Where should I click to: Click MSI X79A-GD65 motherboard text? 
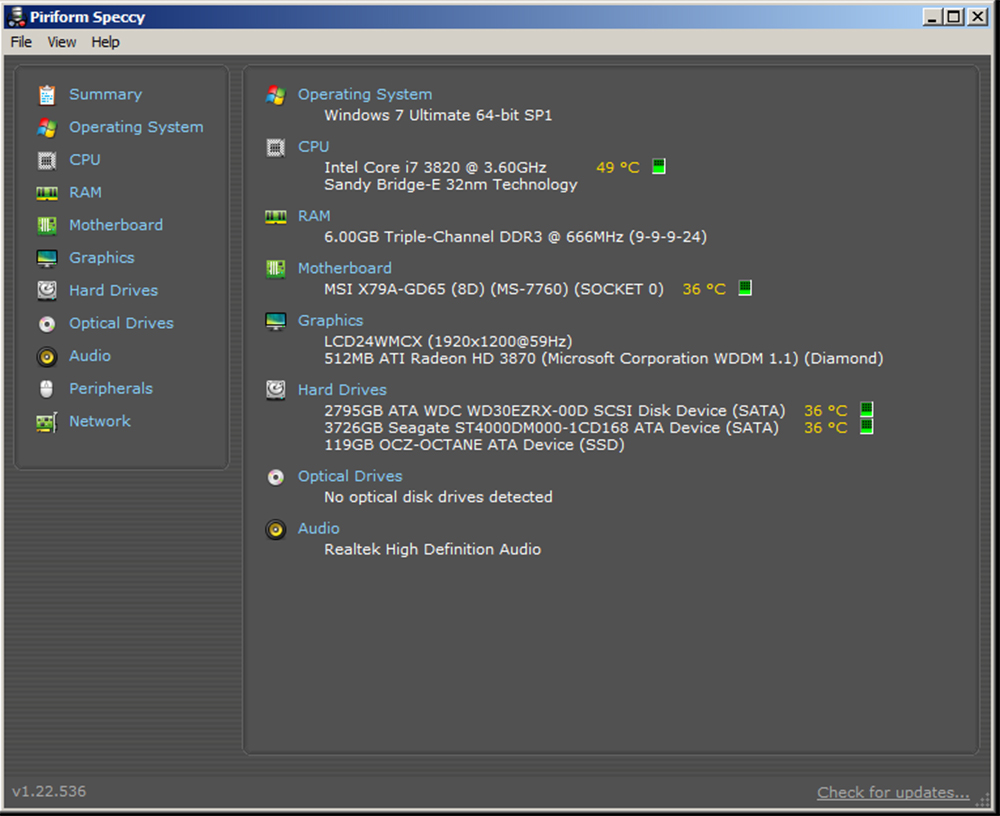[x=494, y=290]
